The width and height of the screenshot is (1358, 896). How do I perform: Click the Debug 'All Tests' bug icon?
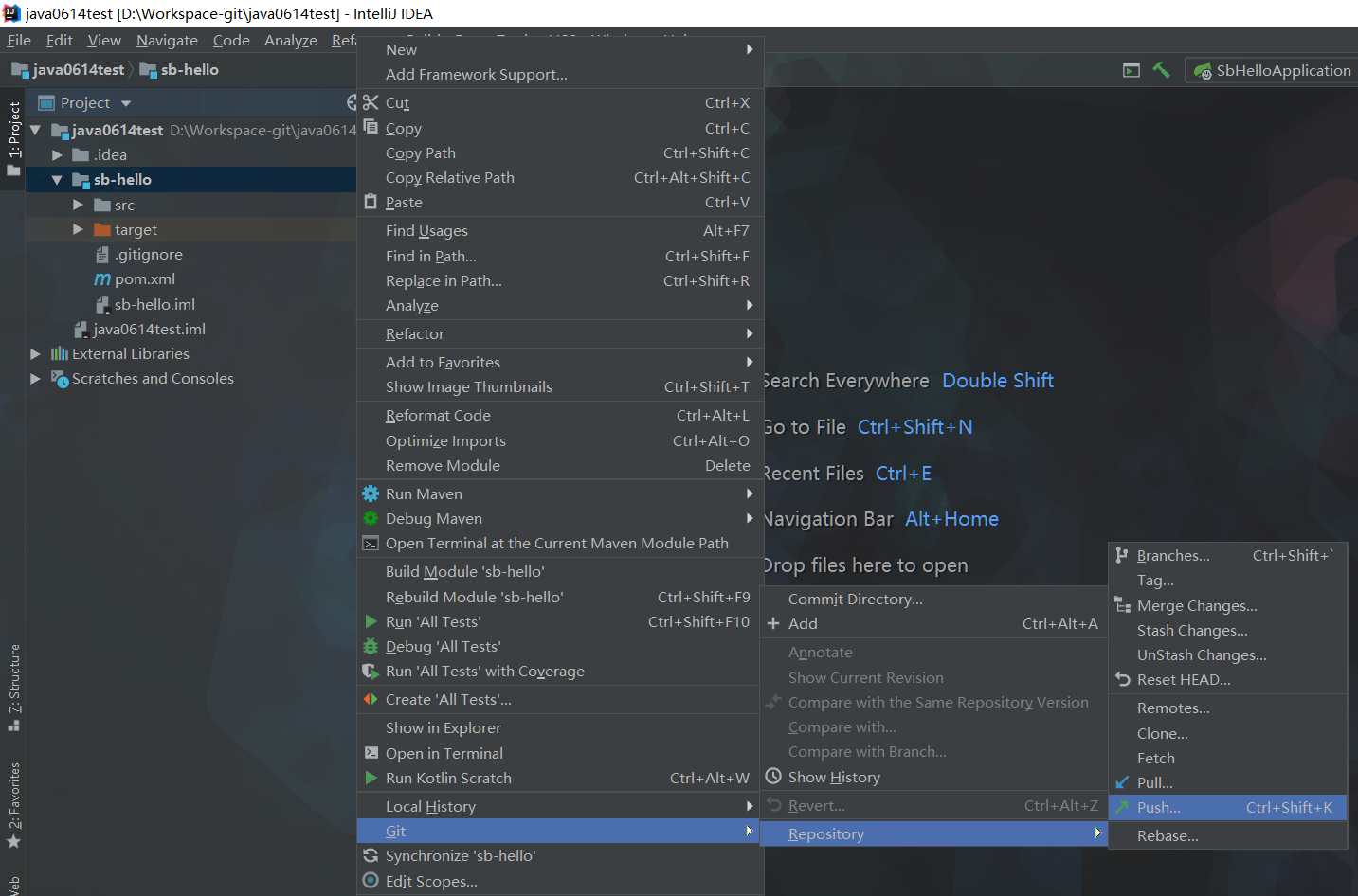pos(371,646)
